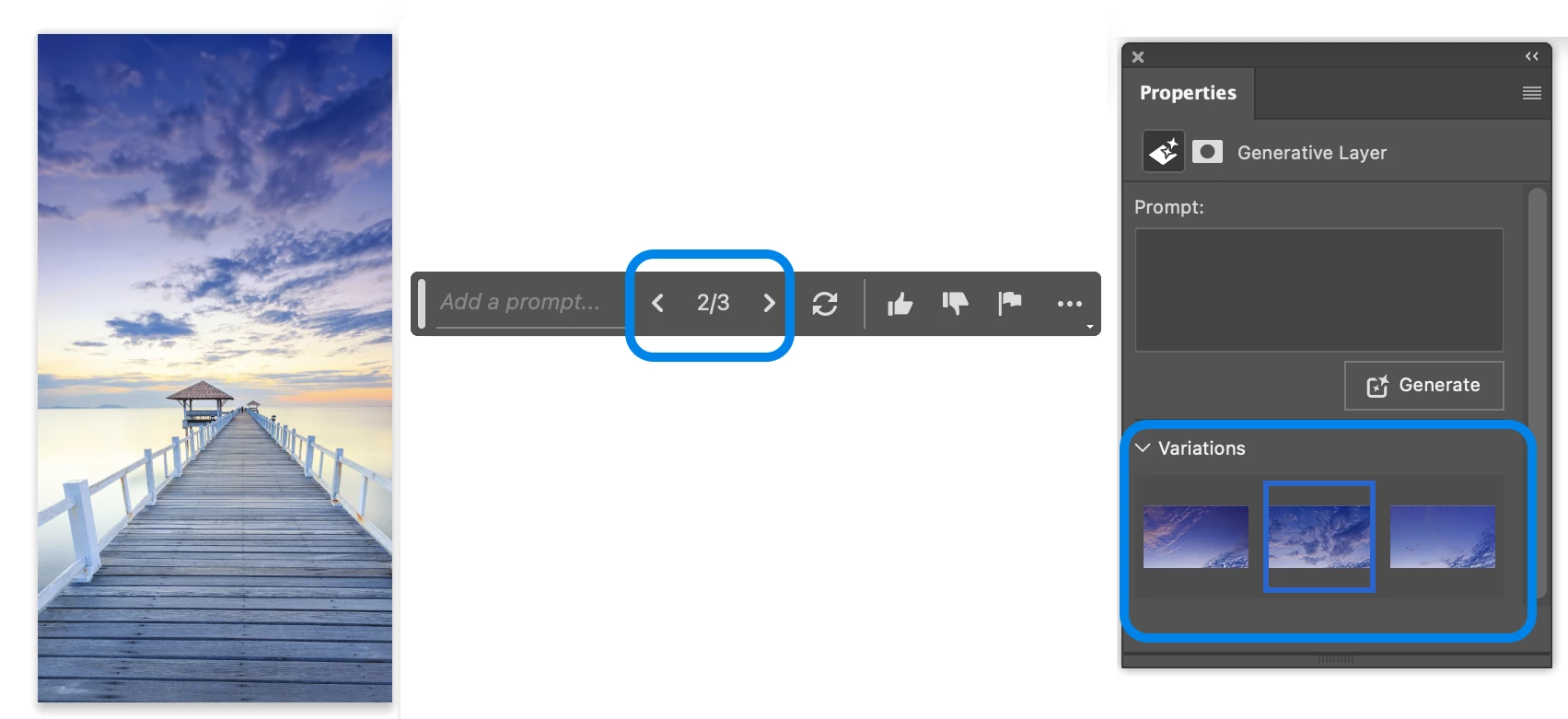Screen dimensions: 1568x719
Task: Click the Add a prompt field
Action: coord(529,302)
